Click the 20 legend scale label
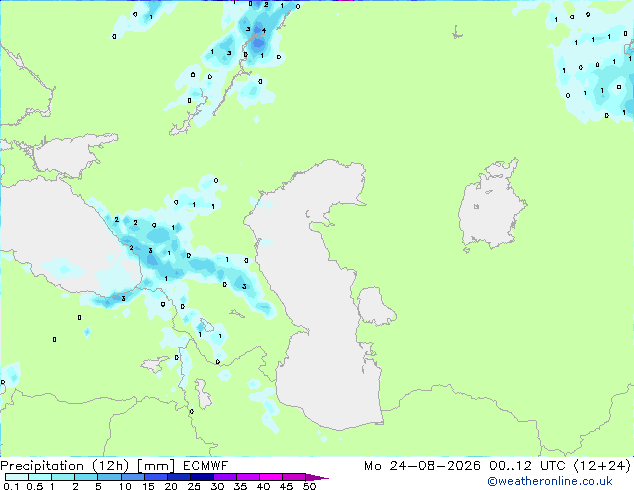634x490 pixels. (171, 486)
